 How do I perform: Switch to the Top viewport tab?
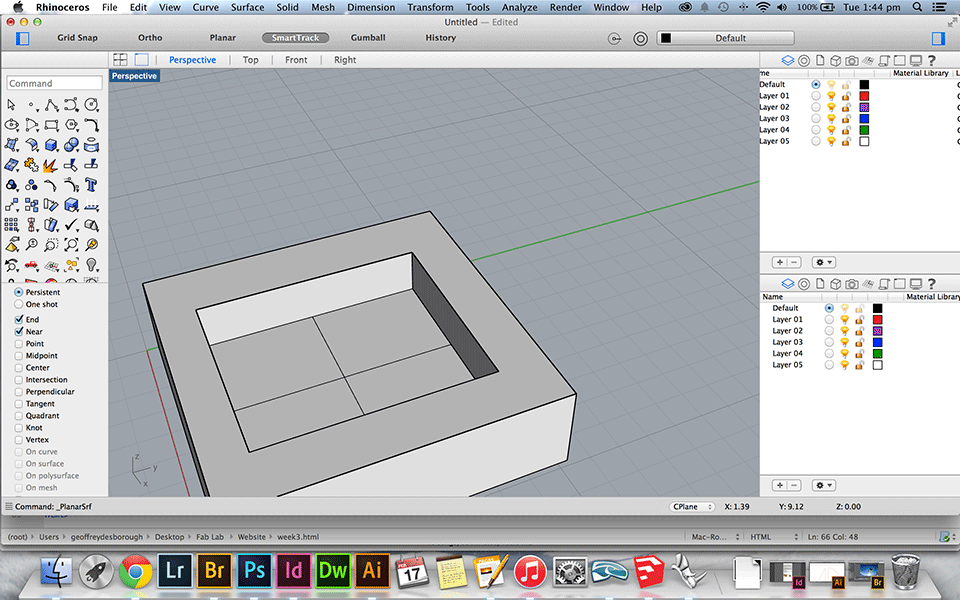click(250, 60)
